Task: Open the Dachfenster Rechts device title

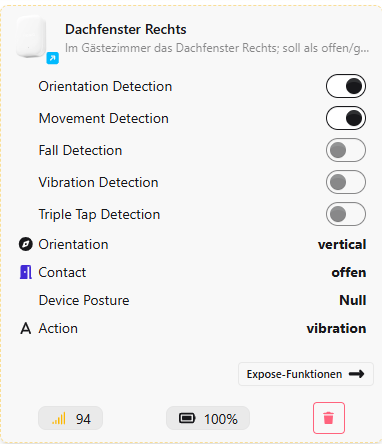Action: [x=126, y=29]
